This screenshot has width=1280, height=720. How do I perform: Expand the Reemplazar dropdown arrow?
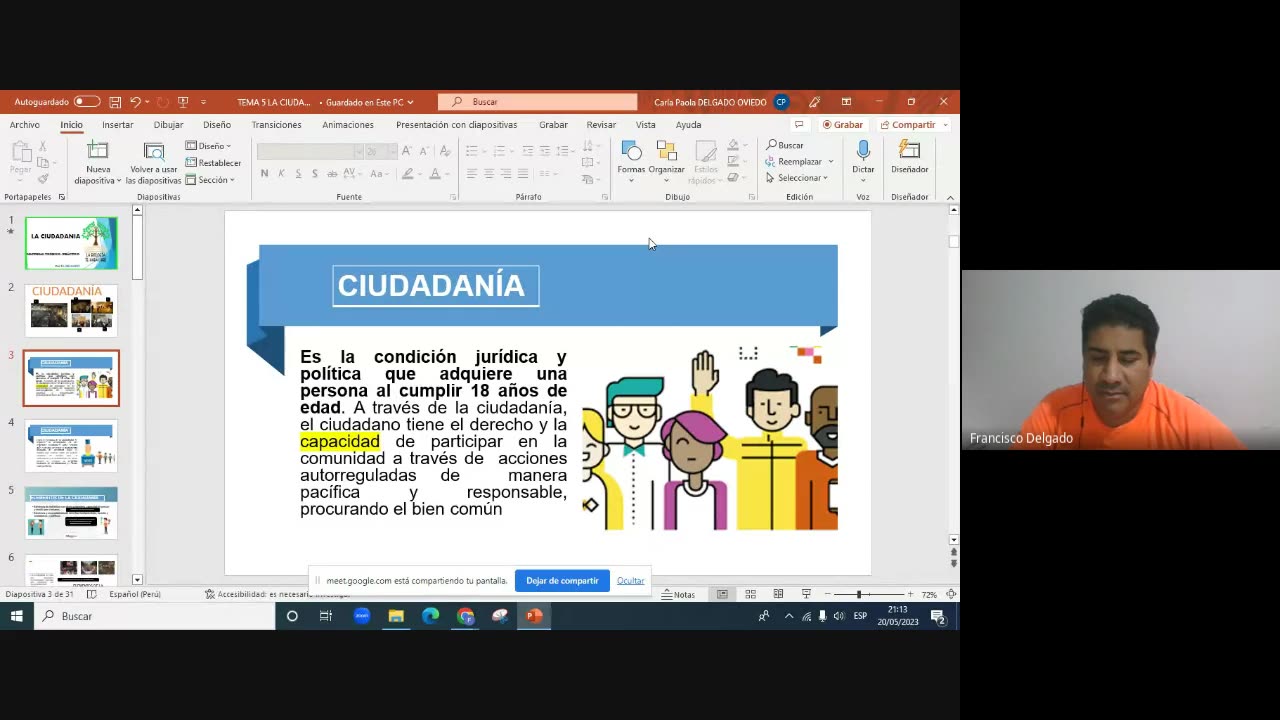click(x=830, y=162)
